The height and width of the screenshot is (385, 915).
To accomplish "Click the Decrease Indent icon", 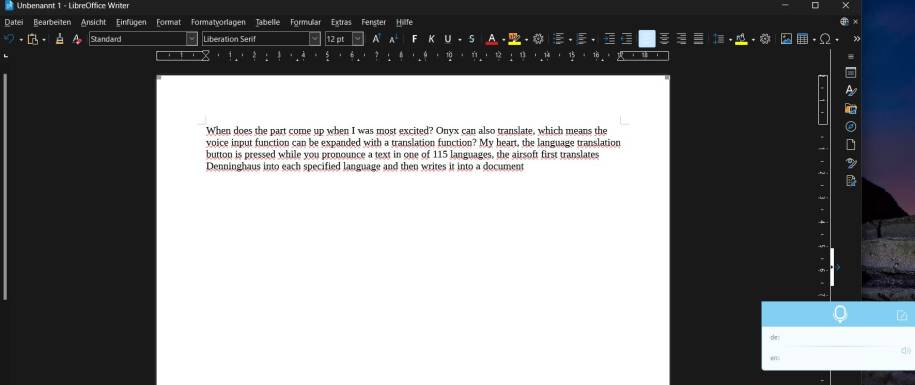I will 627,39.
